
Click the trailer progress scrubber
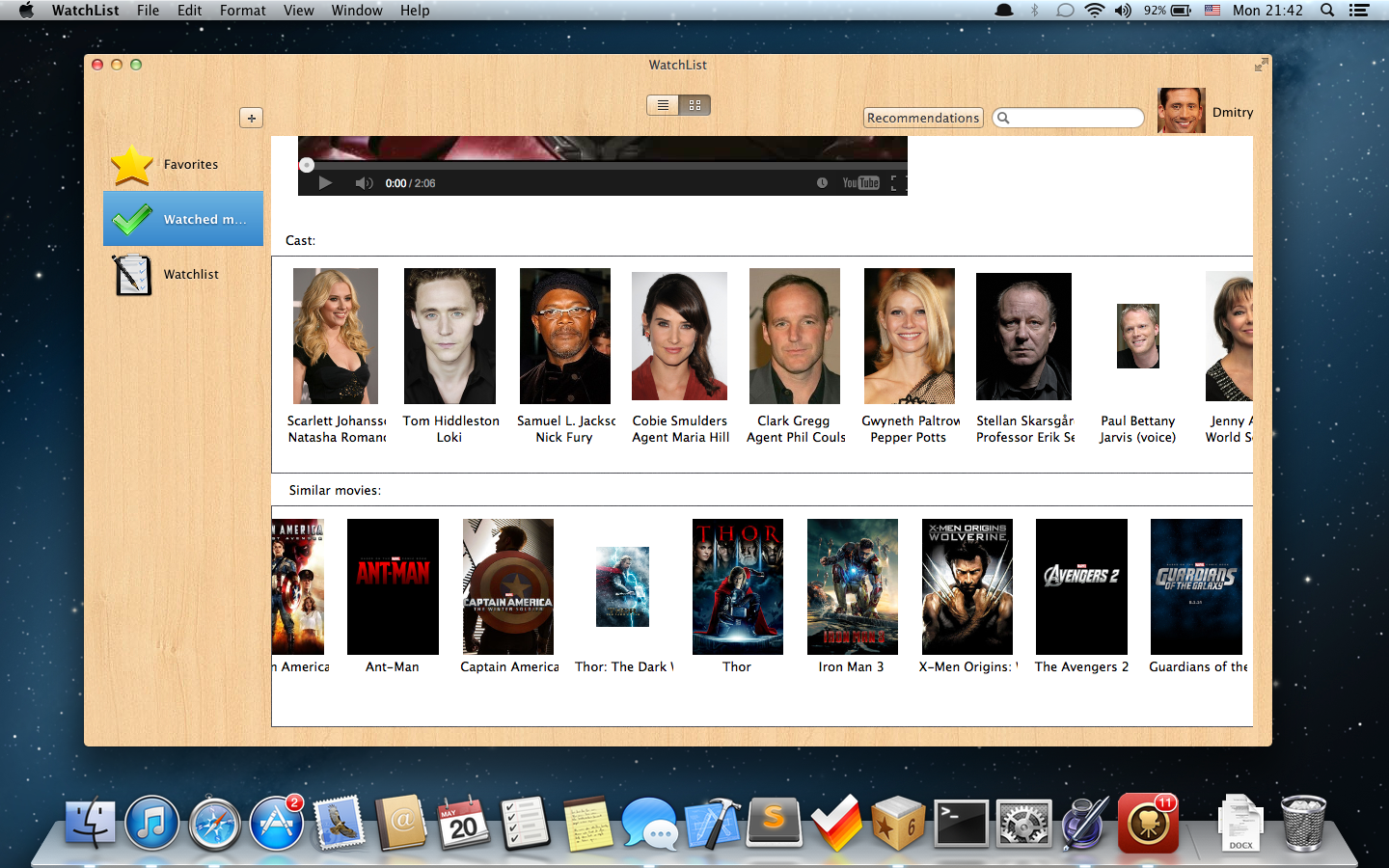pyautogui.click(x=307, y=165)
